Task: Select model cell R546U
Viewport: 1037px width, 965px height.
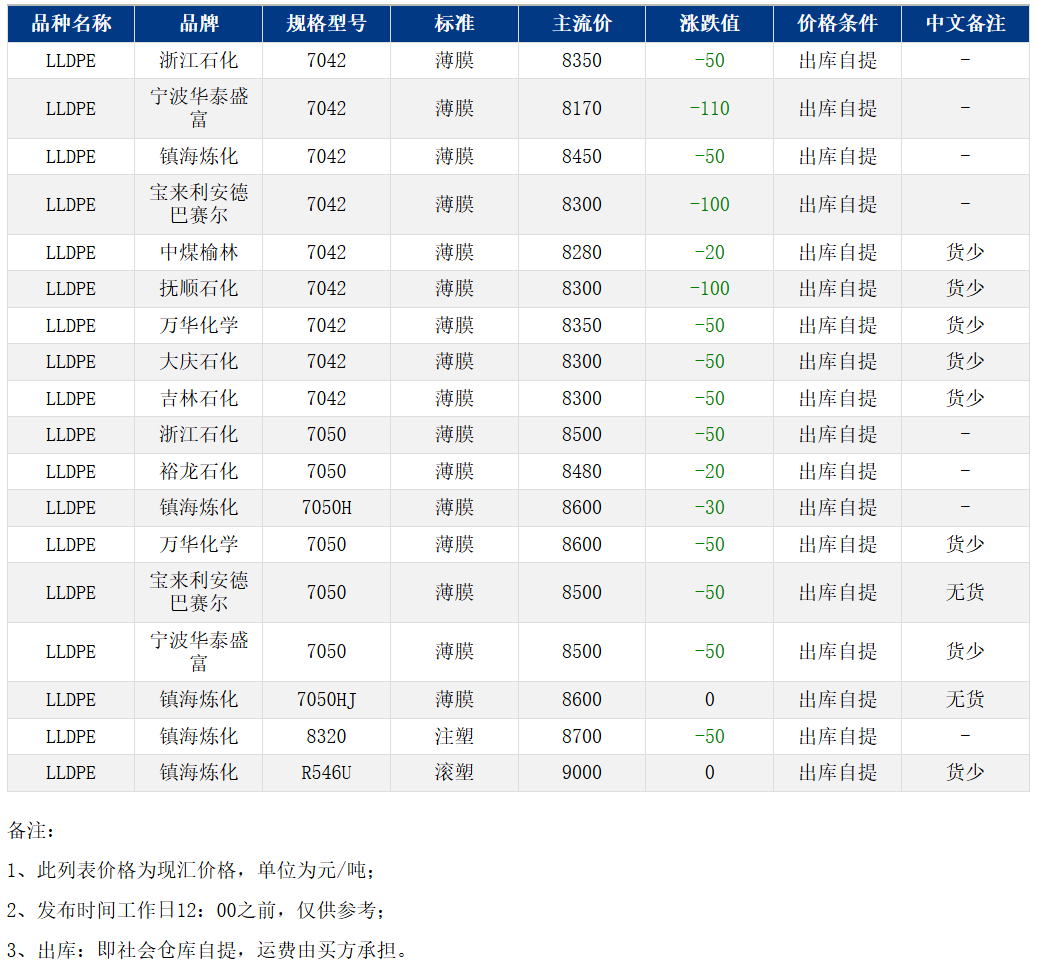Action: 326,773
